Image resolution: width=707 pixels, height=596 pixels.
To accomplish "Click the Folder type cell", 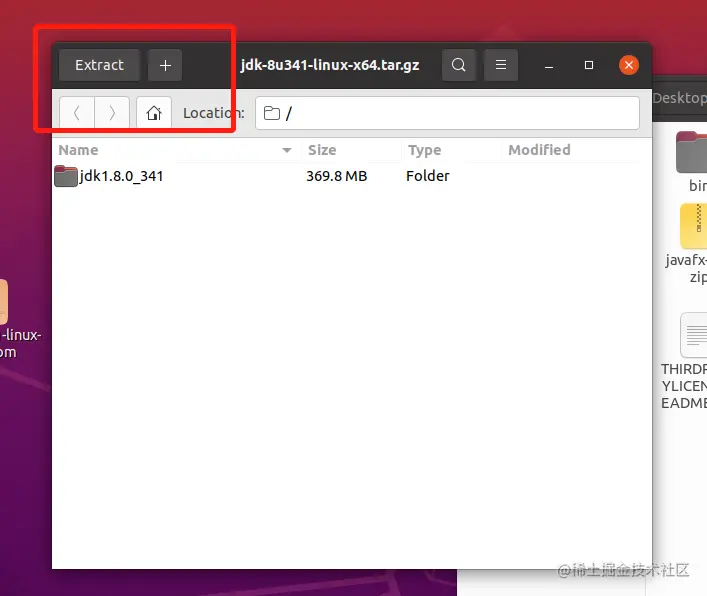I will click(427, 176).
